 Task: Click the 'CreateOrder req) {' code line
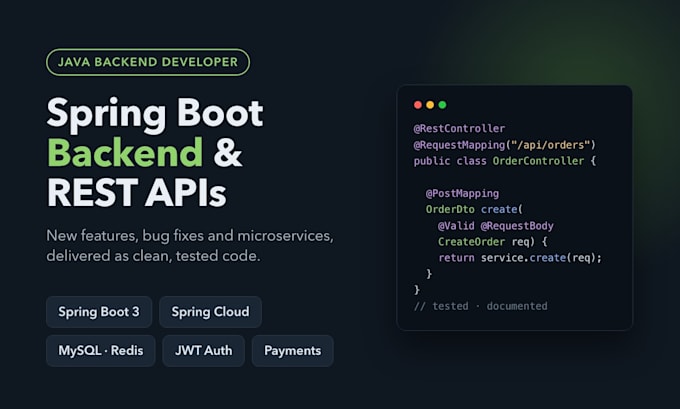pos(493,242)
